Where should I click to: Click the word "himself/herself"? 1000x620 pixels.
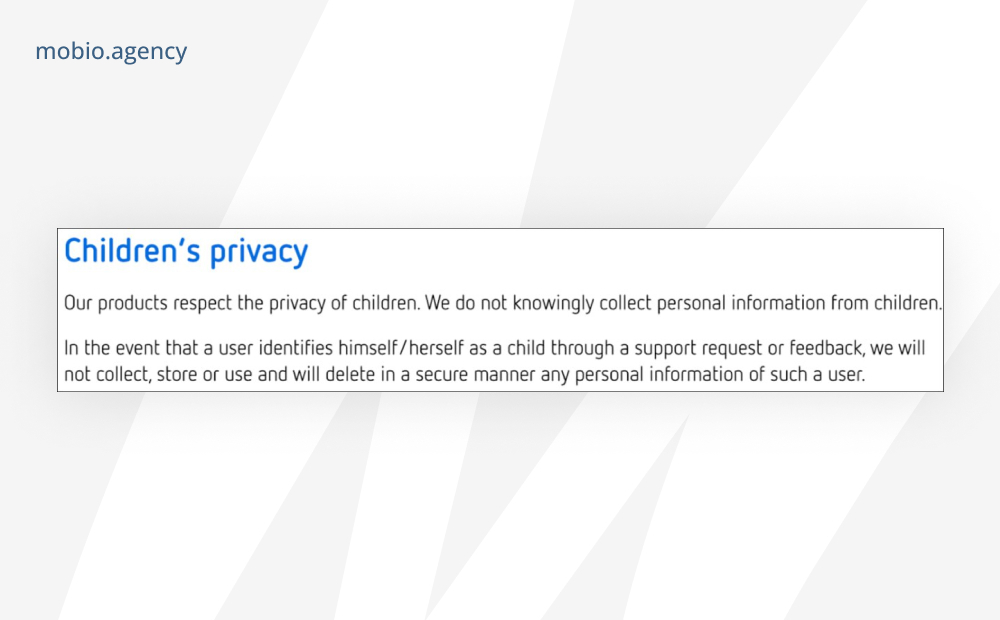click(401, 348)
